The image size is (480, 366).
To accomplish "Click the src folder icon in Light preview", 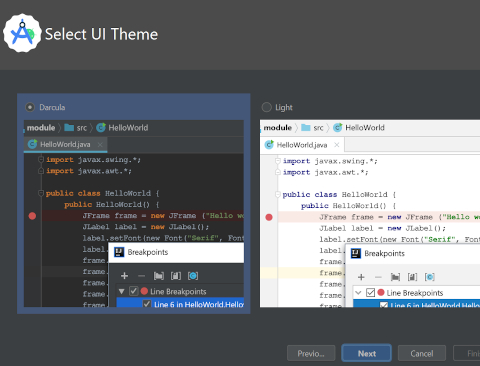I will 306,127.
